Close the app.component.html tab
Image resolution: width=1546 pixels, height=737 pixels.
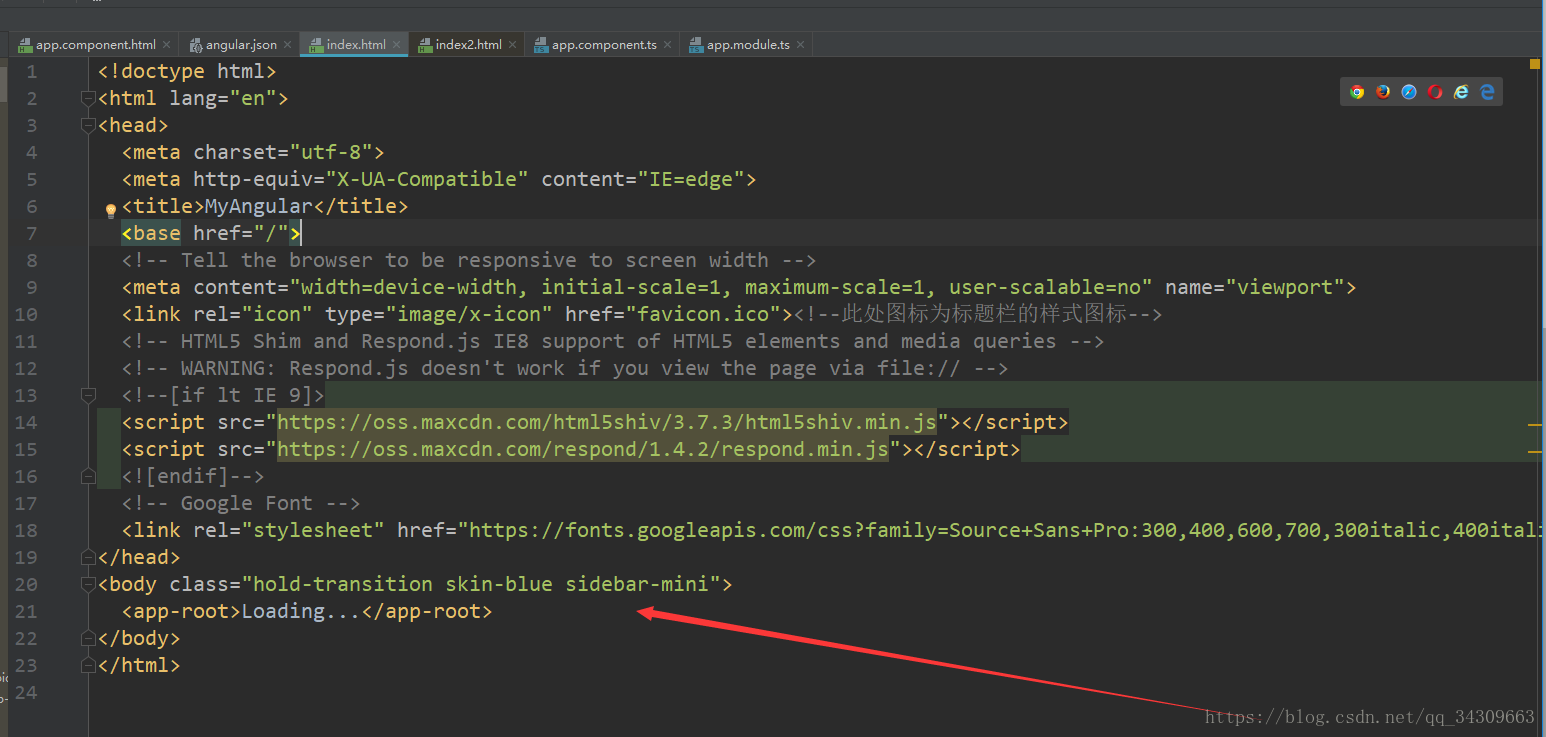coord(167,45)
